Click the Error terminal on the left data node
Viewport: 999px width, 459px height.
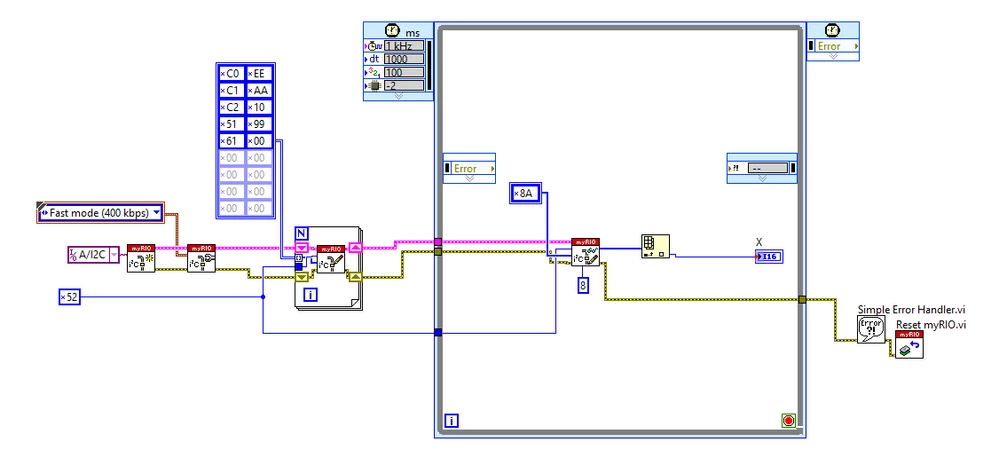473,169
